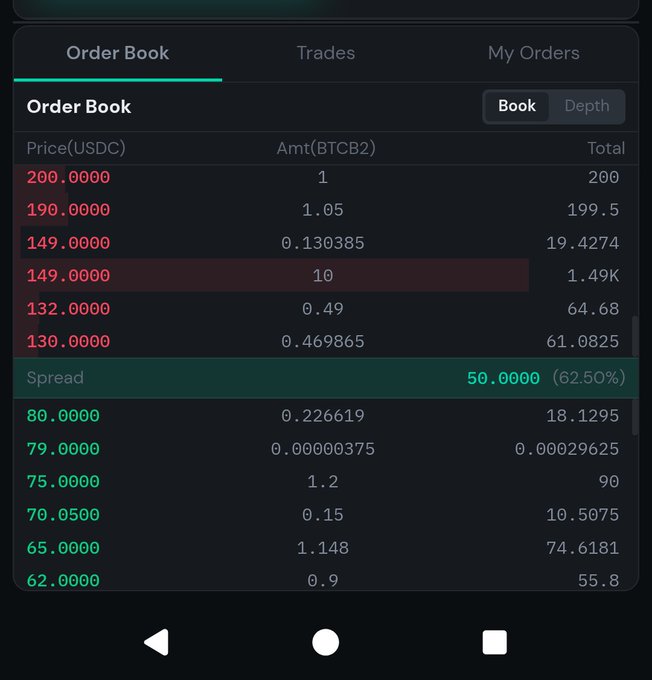
Task: Click the total 19.4274
Action: tap(583, 243)
